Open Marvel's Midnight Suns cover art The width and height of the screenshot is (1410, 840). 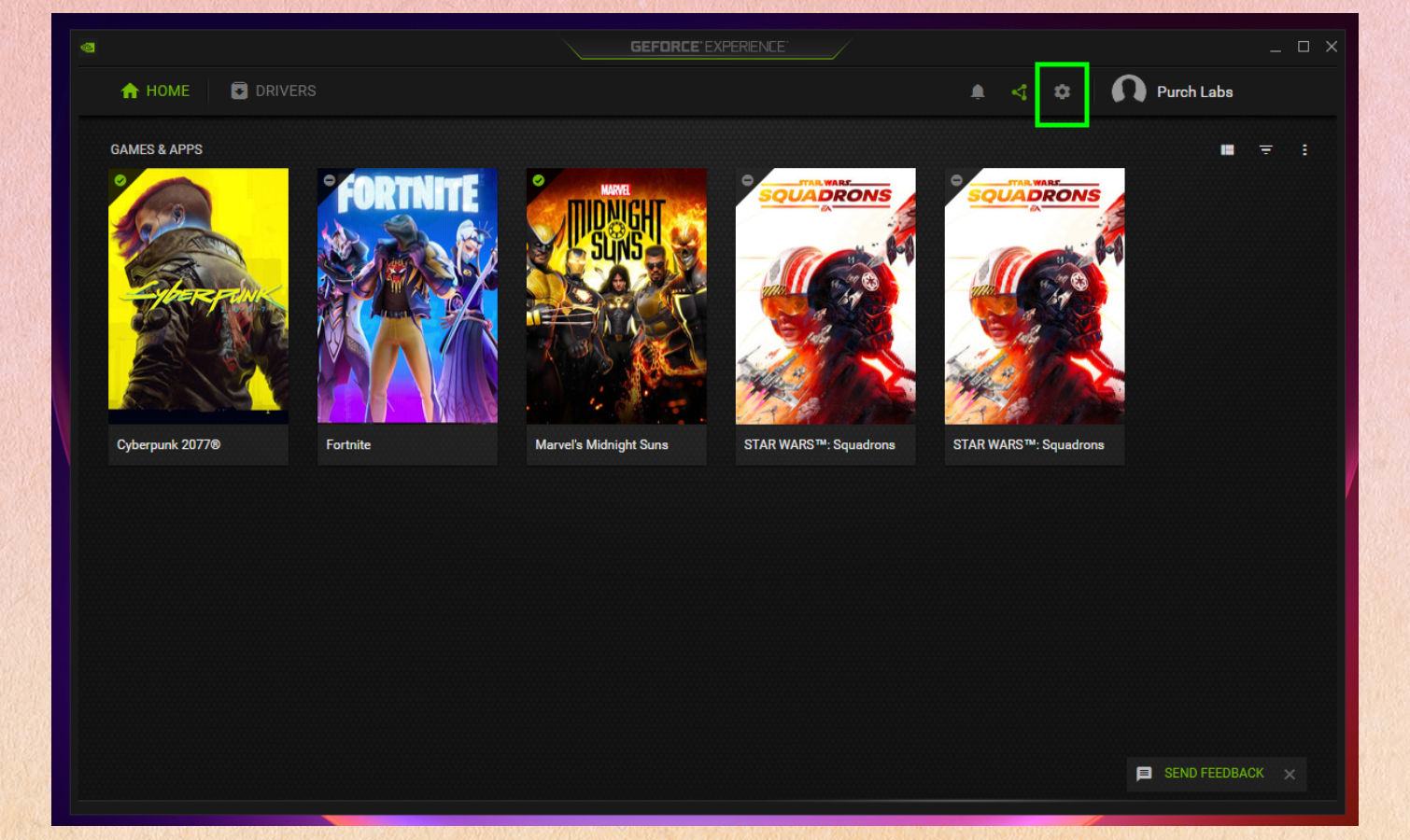click(616, 296)
